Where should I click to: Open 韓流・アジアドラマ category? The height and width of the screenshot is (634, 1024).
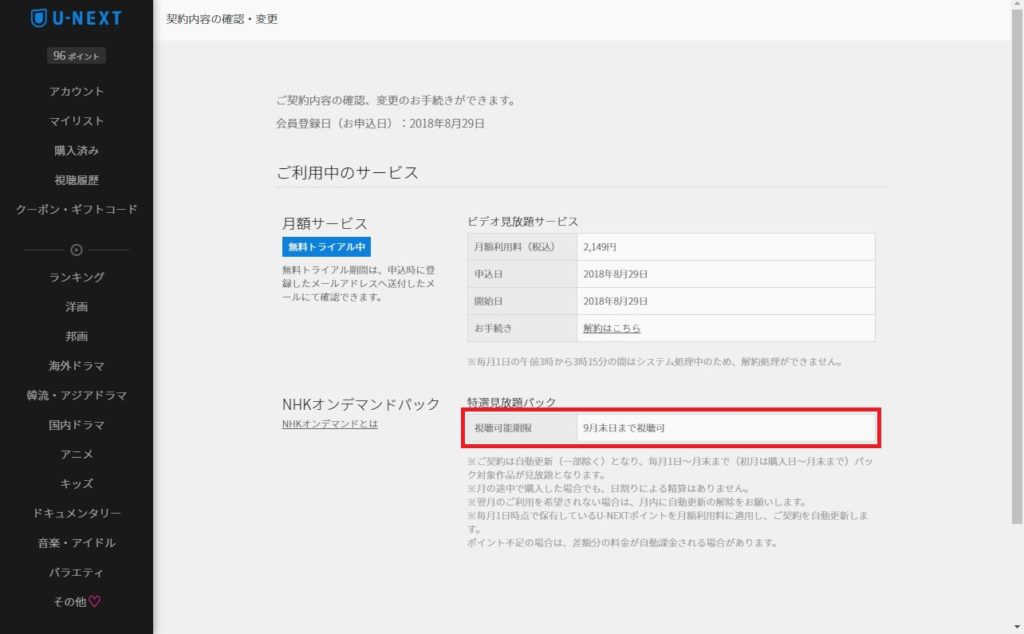click(76, 395)
